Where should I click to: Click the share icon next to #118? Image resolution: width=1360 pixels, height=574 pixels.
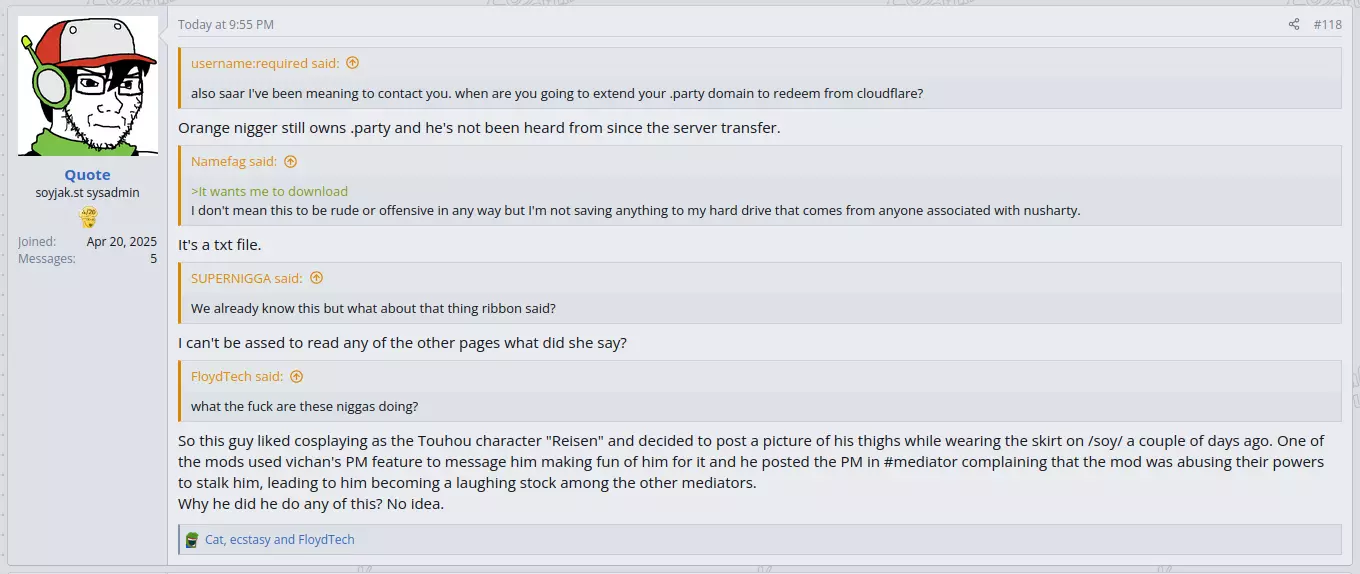(x=1294, y=25)
